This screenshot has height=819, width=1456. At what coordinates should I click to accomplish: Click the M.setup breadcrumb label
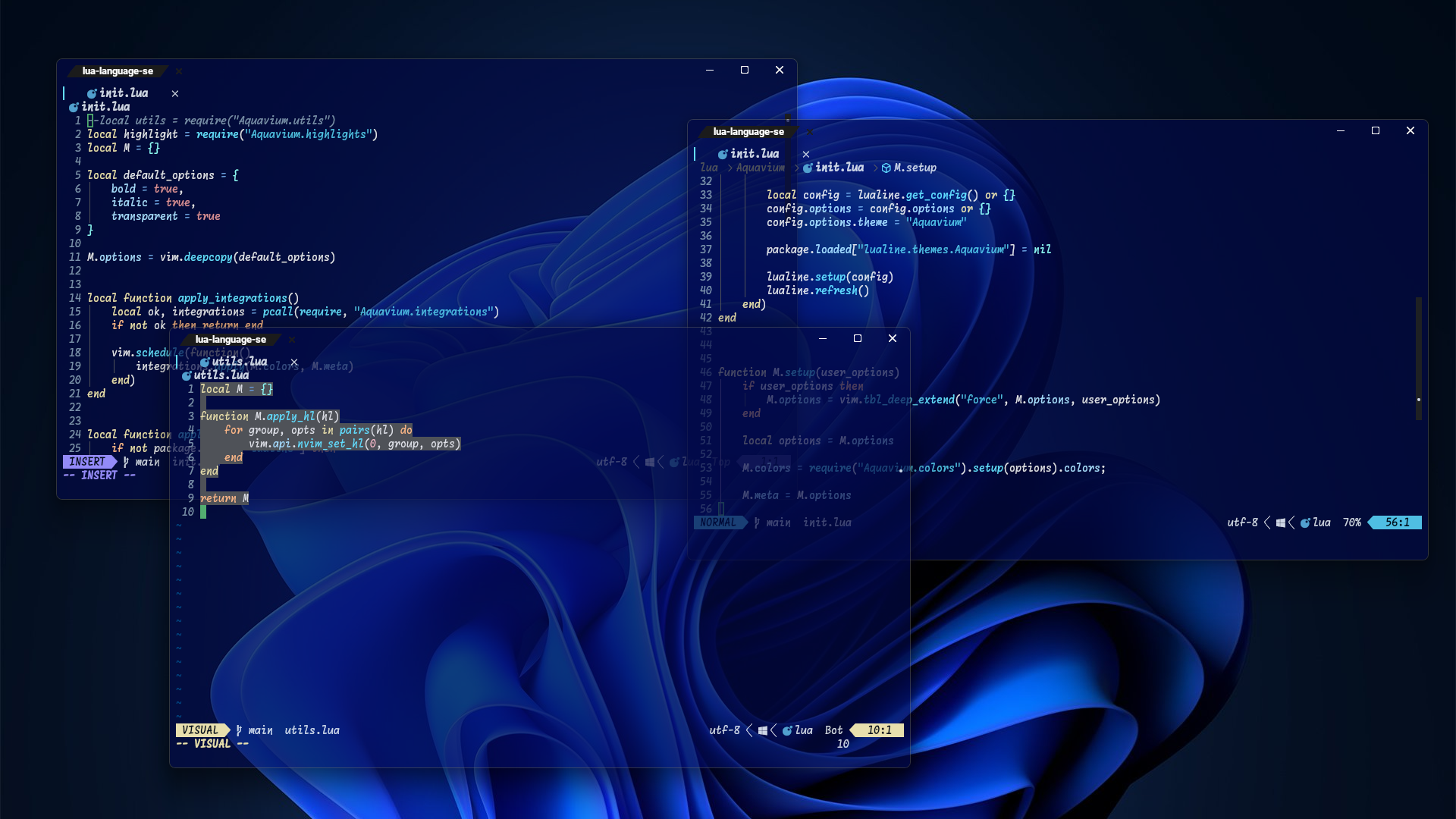915,168
